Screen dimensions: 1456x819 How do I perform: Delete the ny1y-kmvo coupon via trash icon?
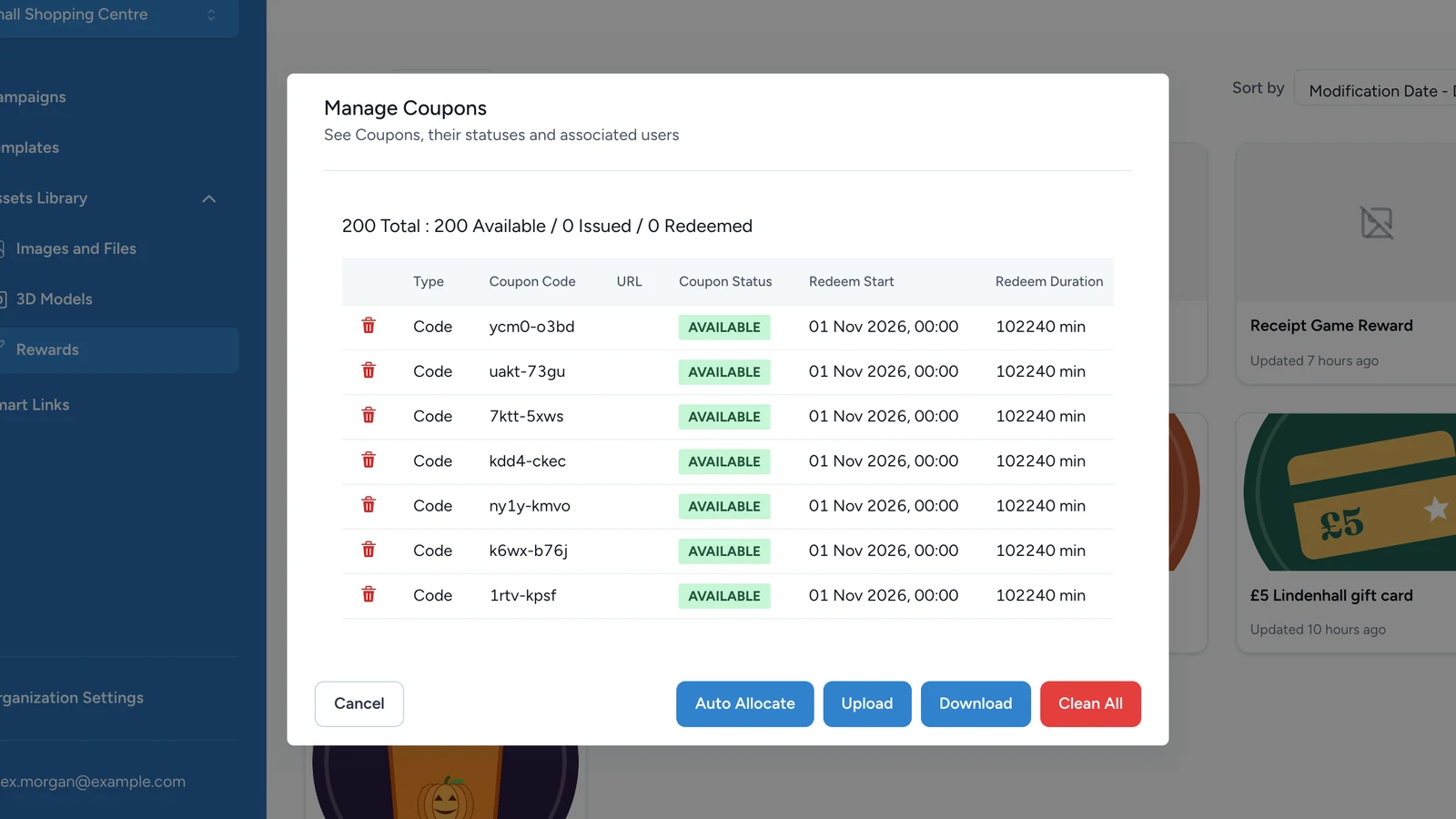click(369, 504)
